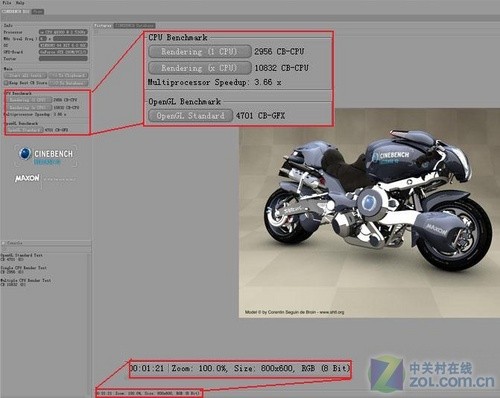Run Rendering (x CPU) in left sidebar
The width and height of the screenshot is (500, 398).
click(x=28, y=107)
